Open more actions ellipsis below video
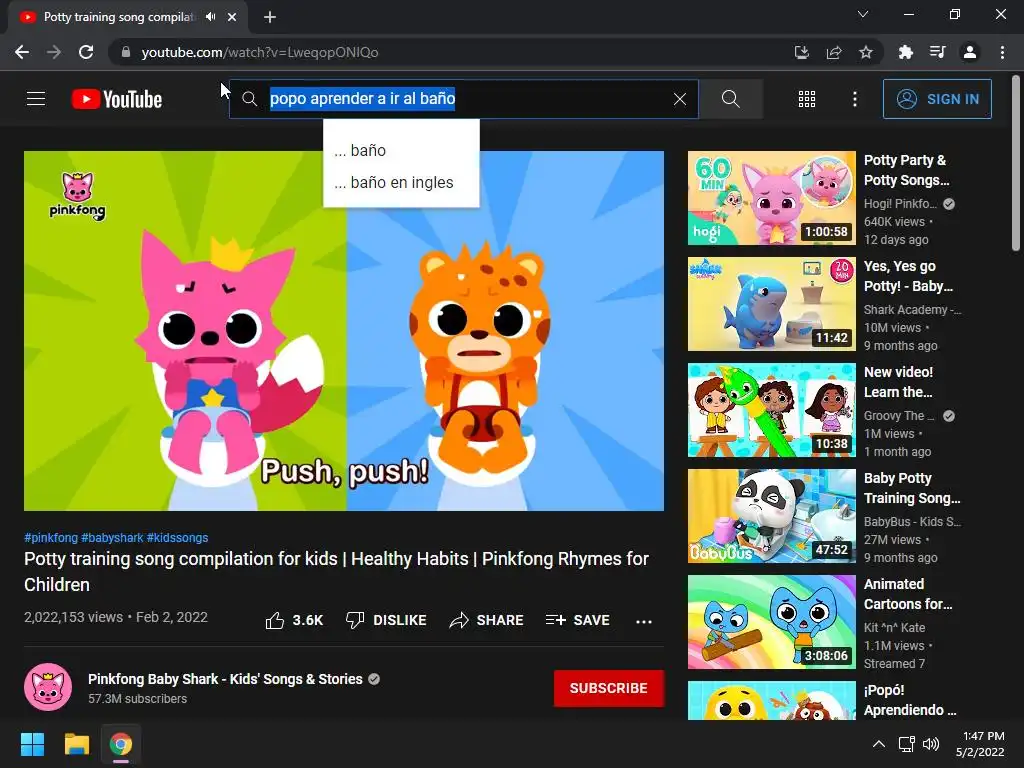1024x768 pixels. pyautogui.click(x=643, y=621)
